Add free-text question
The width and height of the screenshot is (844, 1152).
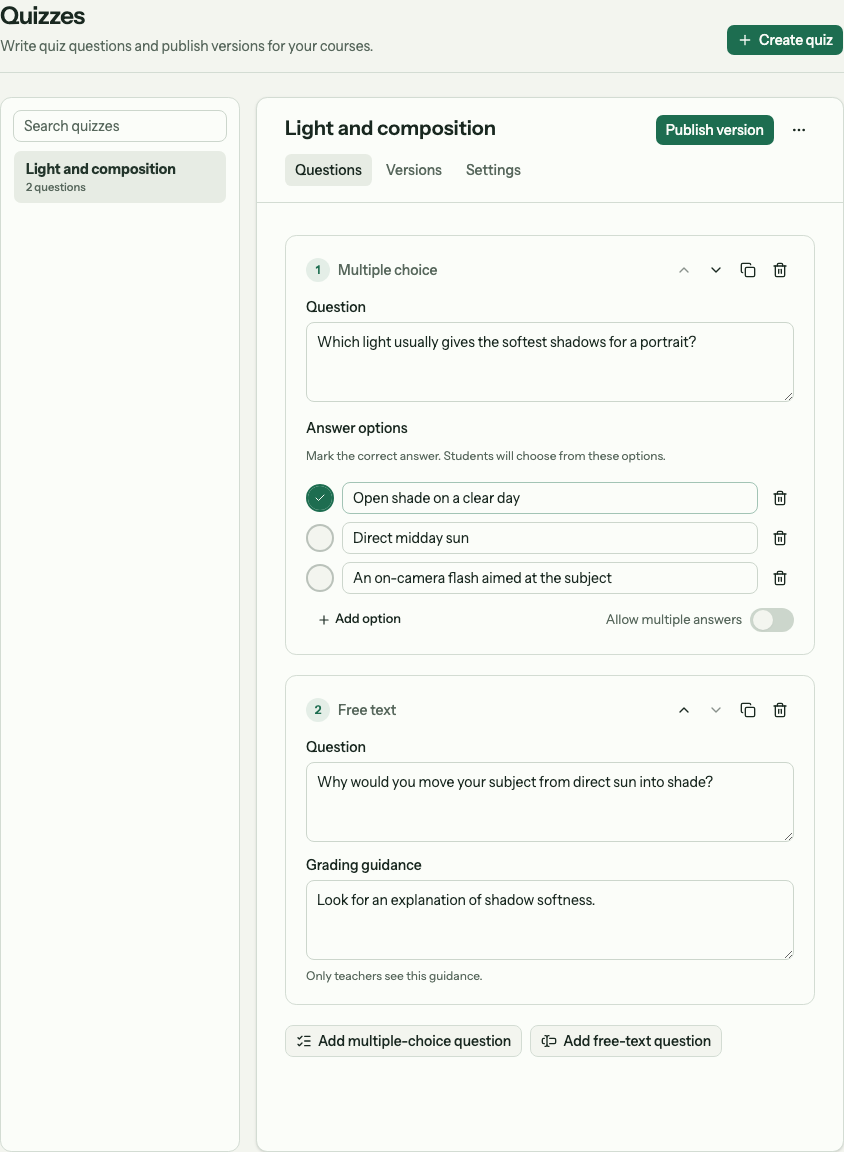[626, 1041]
